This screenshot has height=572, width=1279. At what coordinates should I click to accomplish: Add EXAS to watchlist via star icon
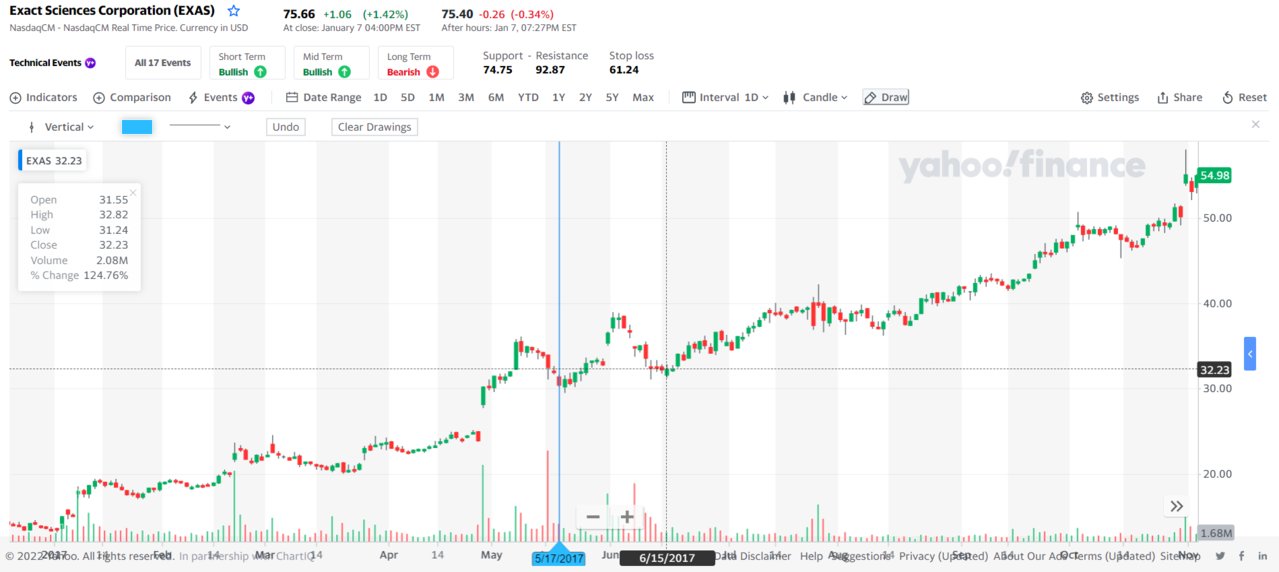point(234,11)
